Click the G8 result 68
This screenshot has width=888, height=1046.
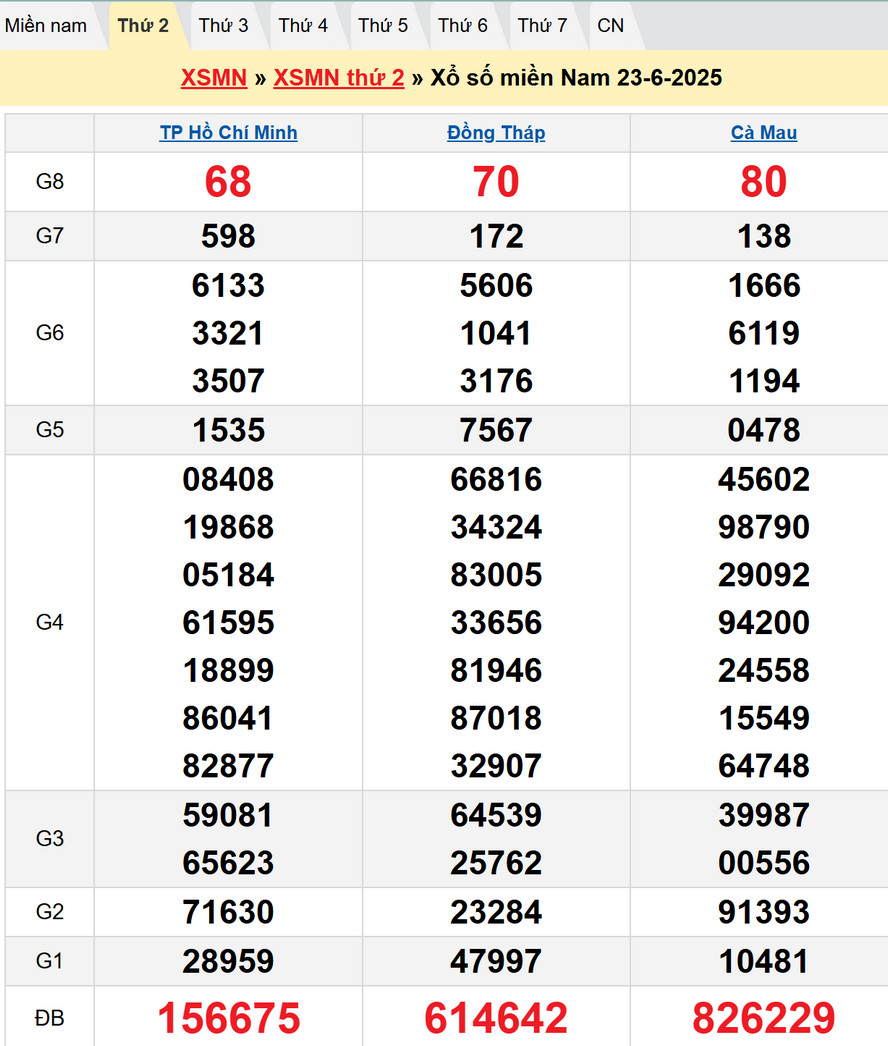pos(228,182)
